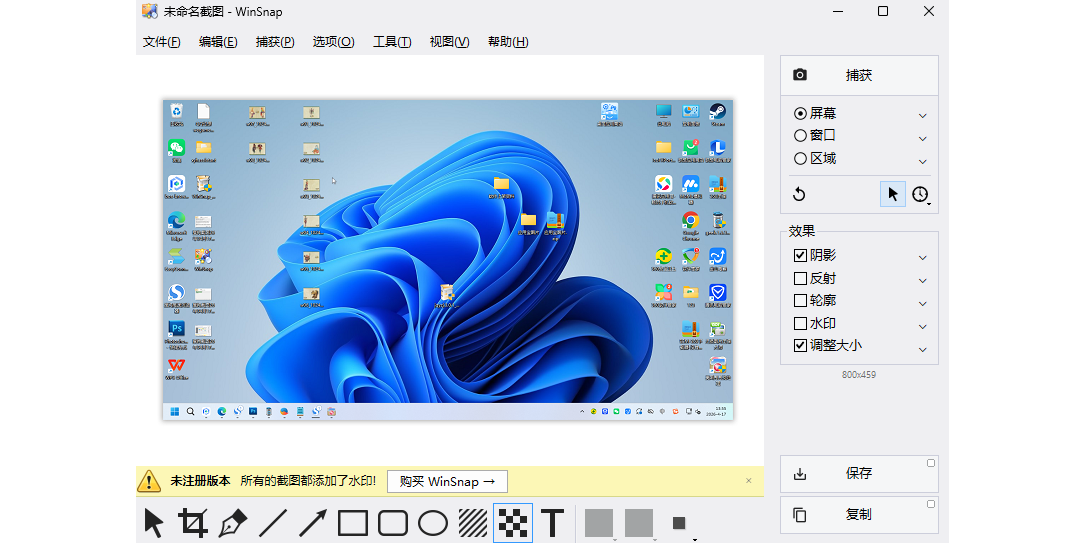
Task: Click the 保存 save button
Action: 858,474
